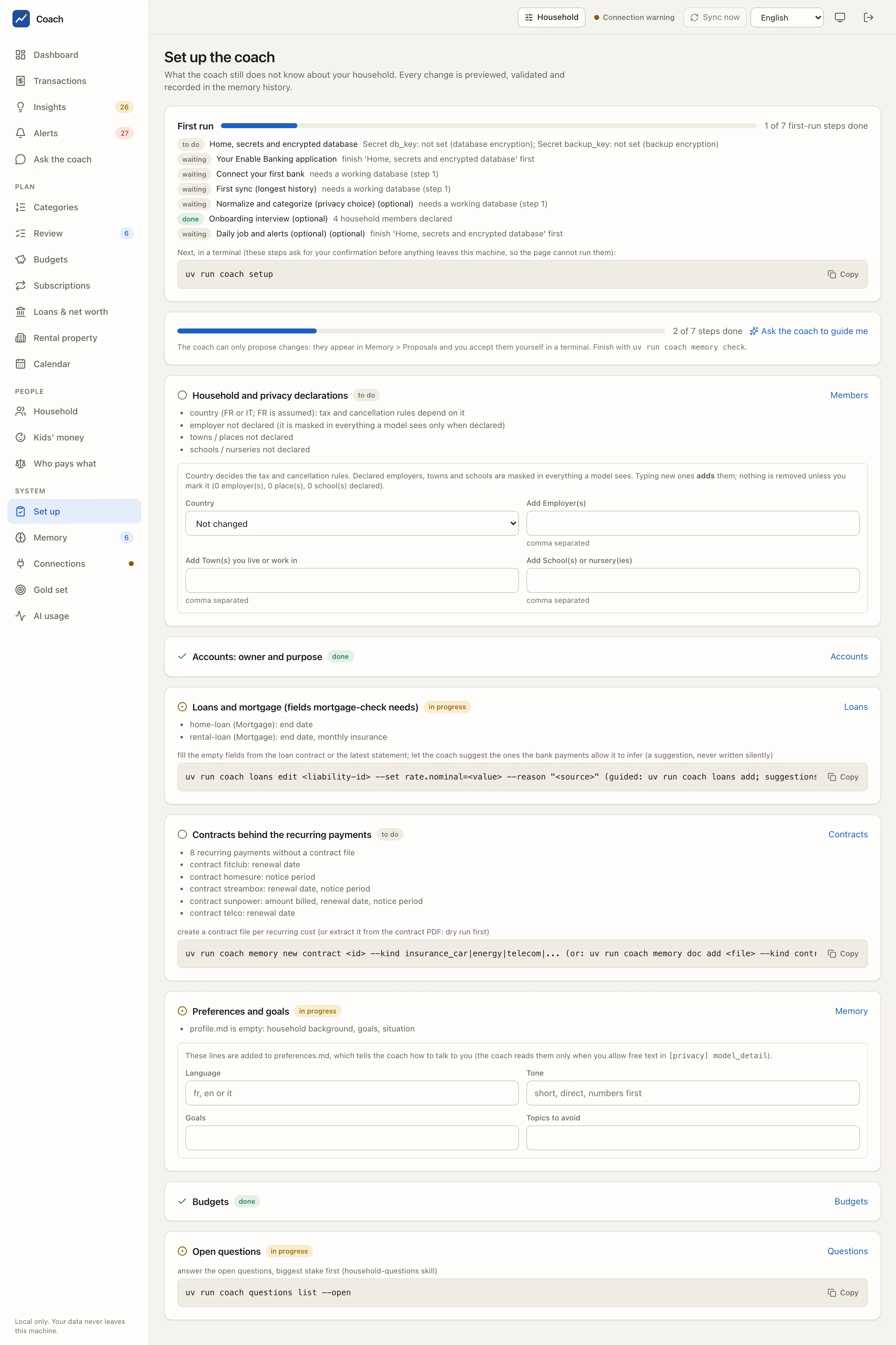Click the Subscriptions repeat icon
The image size is (896, 1345).
(x=21, y=286)
